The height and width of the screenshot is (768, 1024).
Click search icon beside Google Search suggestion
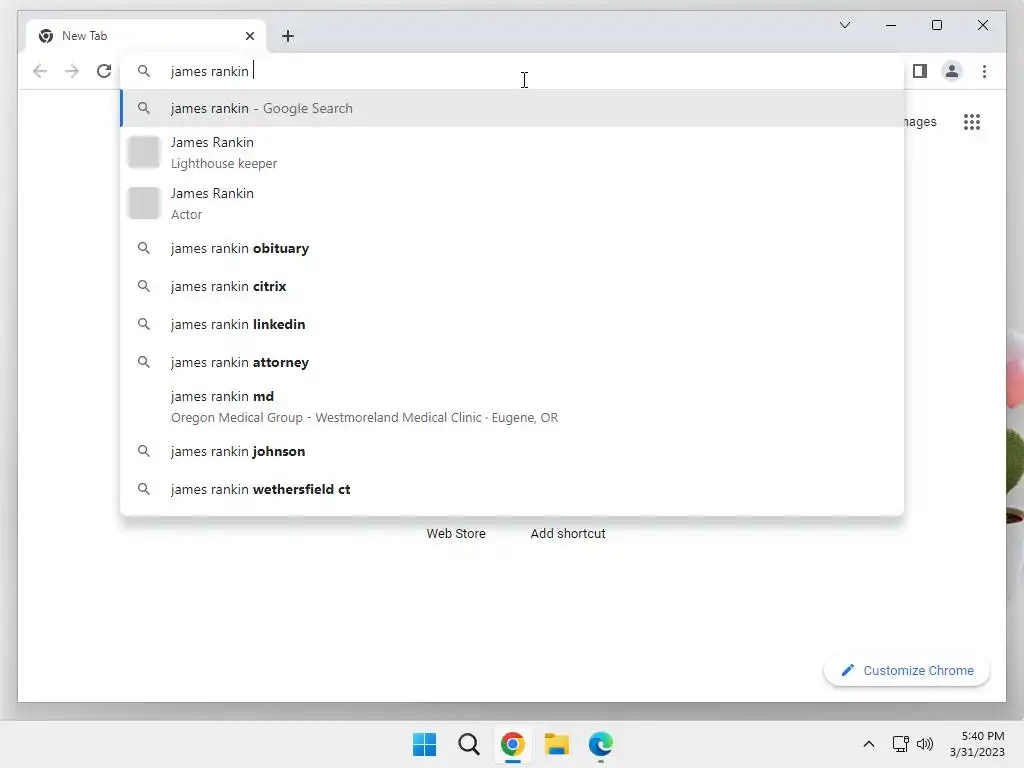tap(144, 108)
